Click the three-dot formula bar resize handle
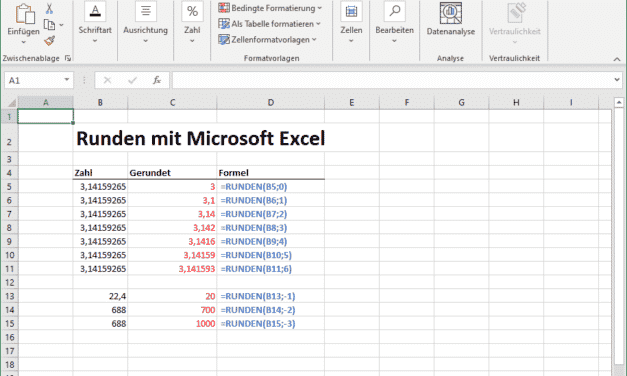627x376 pixels. 84,80
